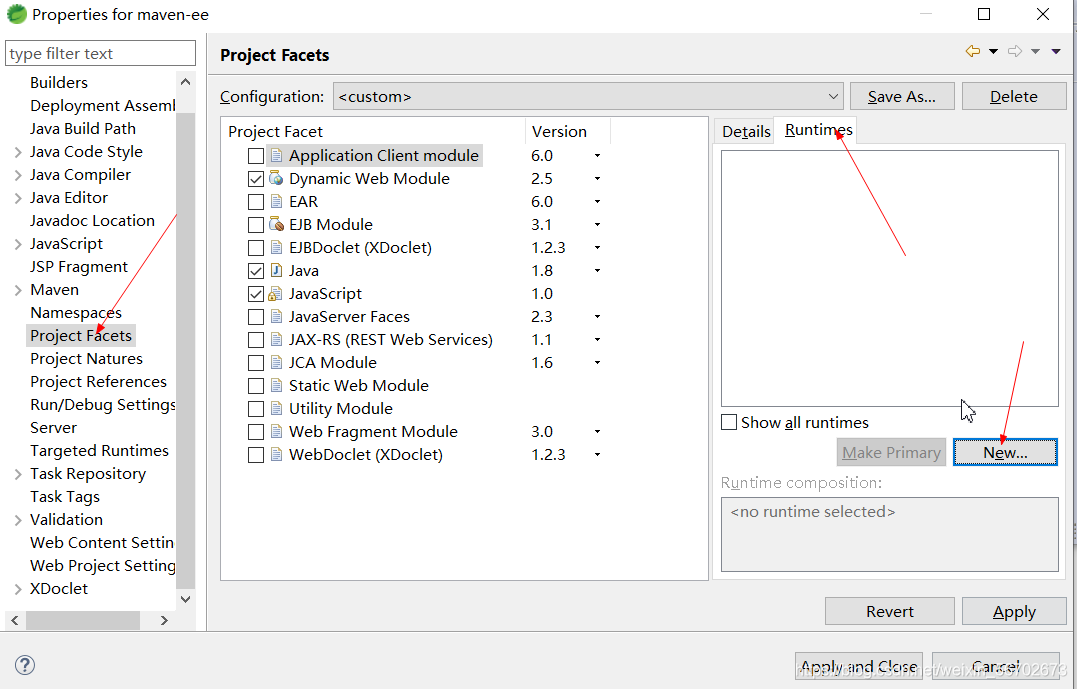Click the Spring leaf icon in title bar
This screenshot has height=689, width=1077.
(16, 14)
